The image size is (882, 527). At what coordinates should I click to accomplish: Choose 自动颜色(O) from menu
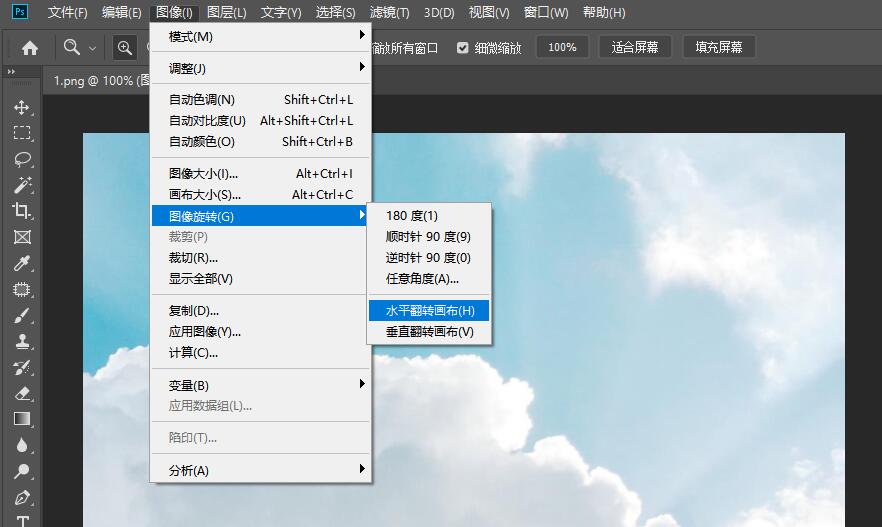pyautogui.click(x=261, y=141)
